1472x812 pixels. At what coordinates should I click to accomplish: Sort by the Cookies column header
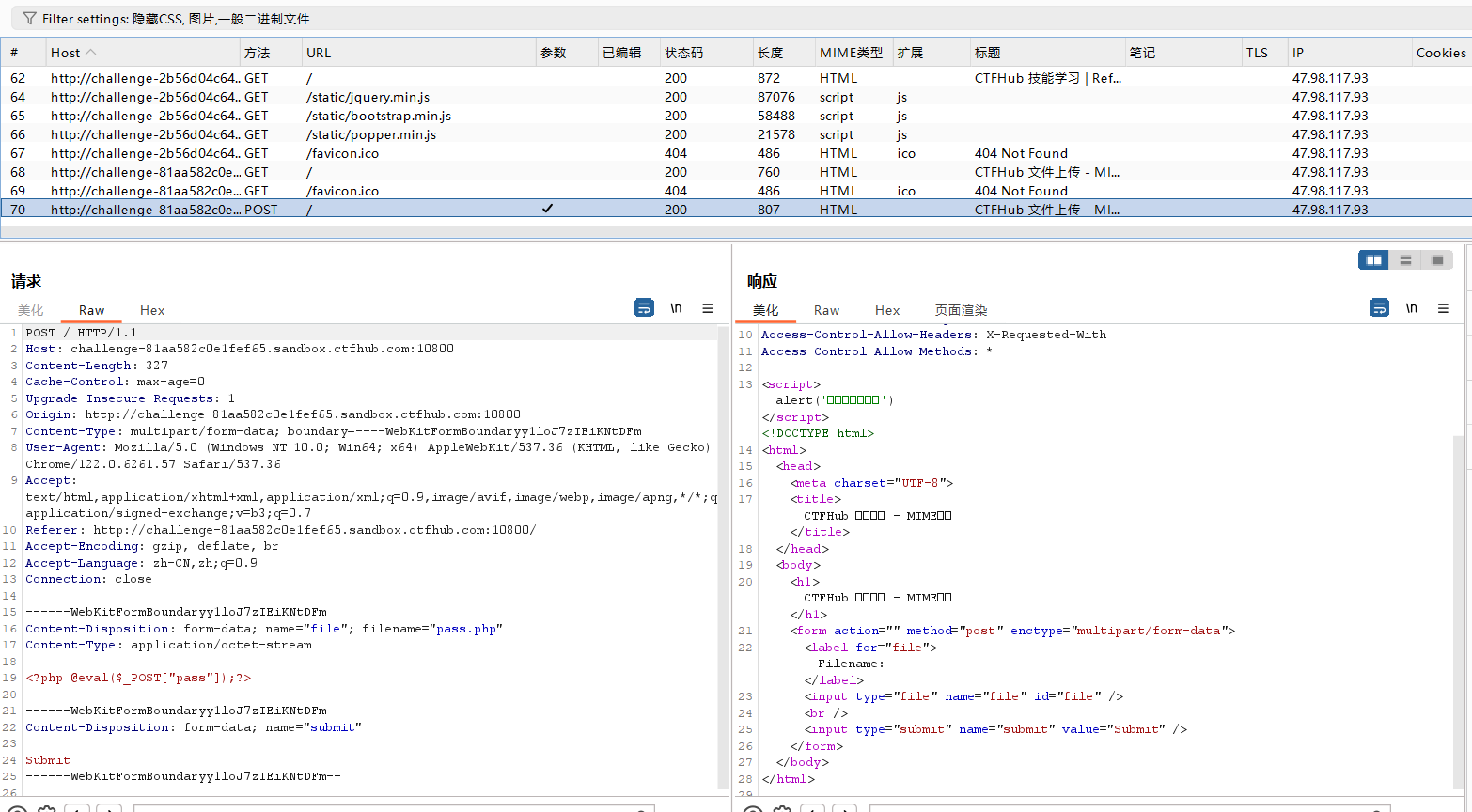tap(1441, 53)
